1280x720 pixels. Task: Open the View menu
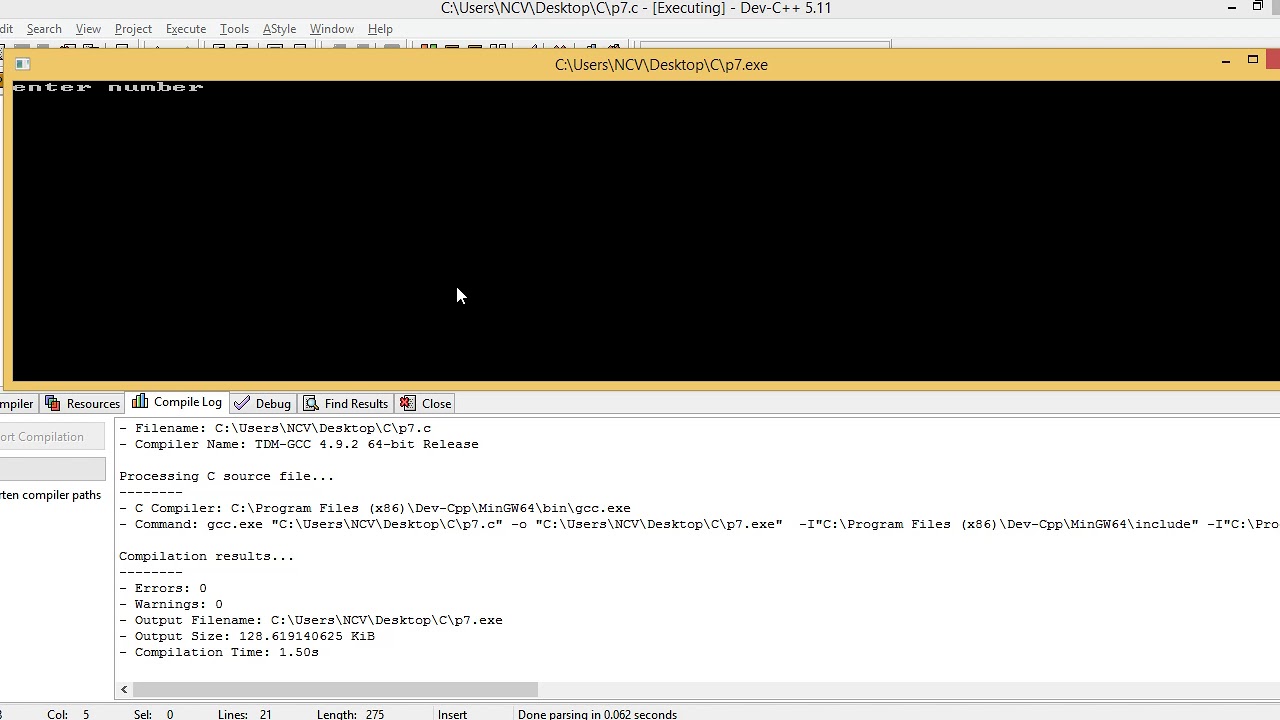(x=88, y=29)
